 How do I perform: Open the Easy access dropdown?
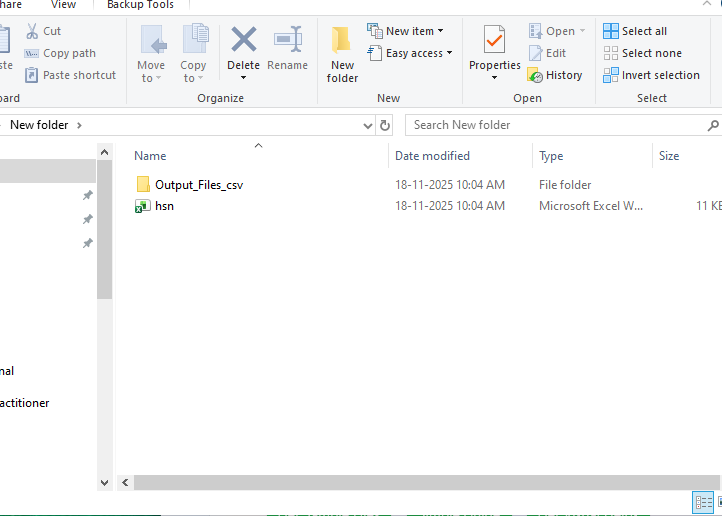[410, 53]
